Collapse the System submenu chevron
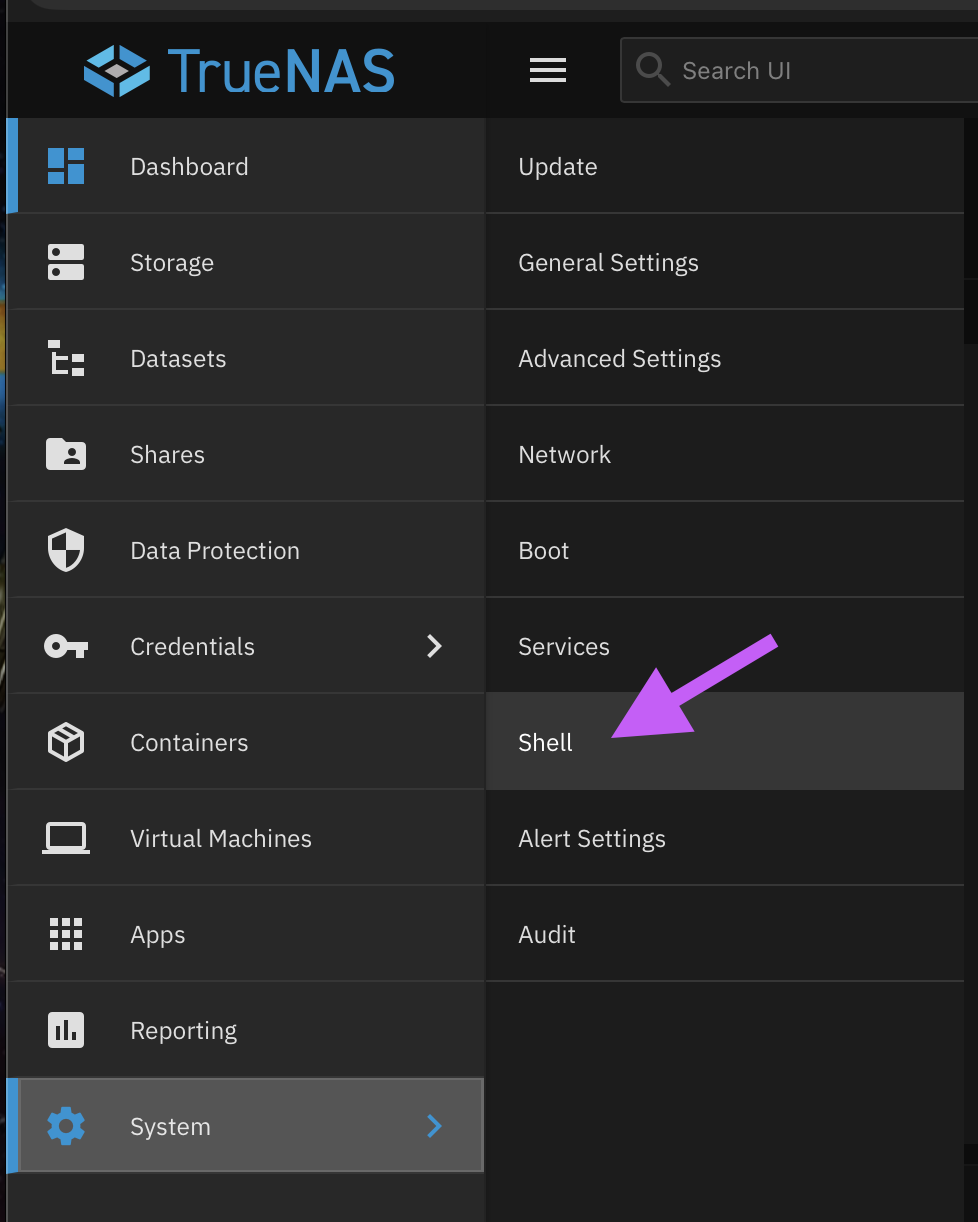This screenshot has width=978, height=1222. click(434, 1126)
